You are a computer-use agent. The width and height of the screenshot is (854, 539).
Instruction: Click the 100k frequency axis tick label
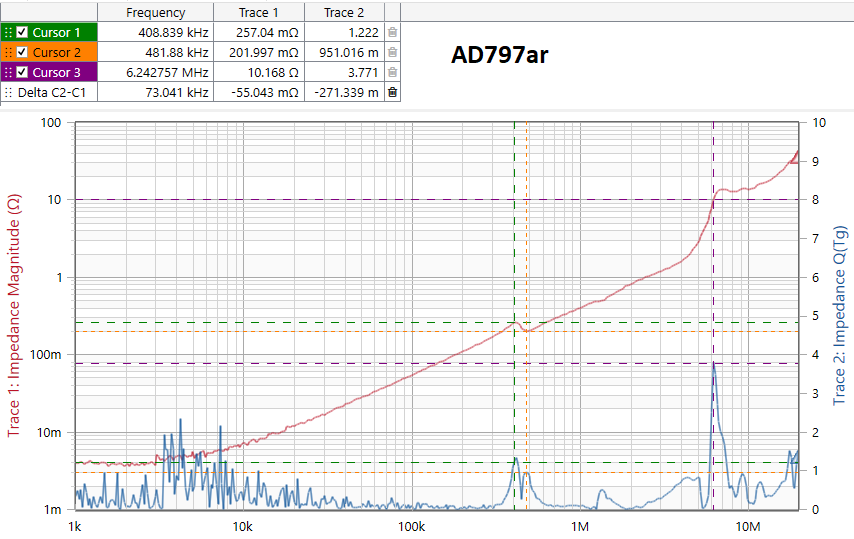(411, 526)
